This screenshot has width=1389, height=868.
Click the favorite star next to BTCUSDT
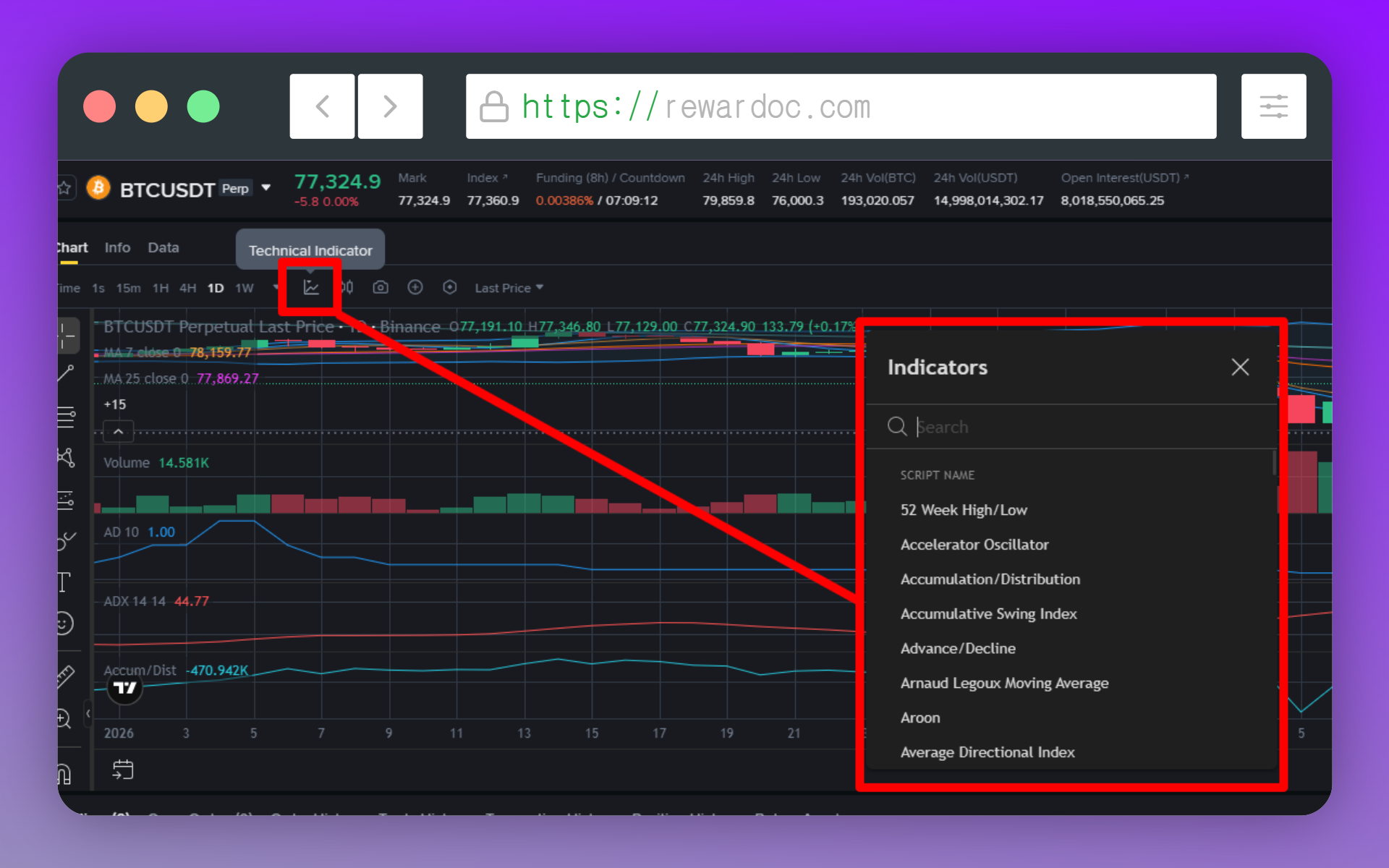(x=64, y=188)
